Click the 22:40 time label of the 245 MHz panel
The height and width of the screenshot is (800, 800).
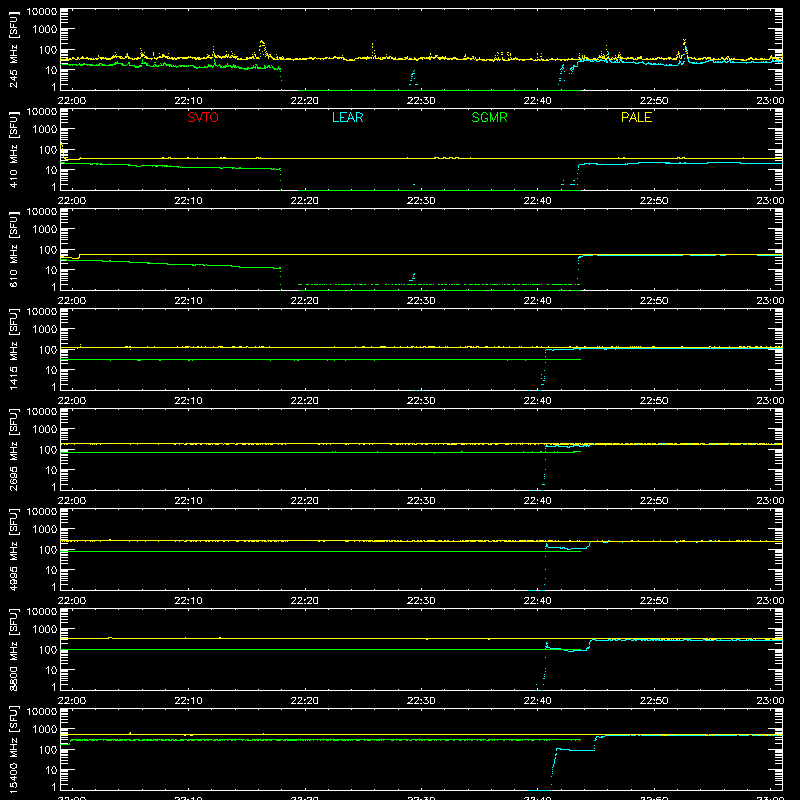pos(537,101)
